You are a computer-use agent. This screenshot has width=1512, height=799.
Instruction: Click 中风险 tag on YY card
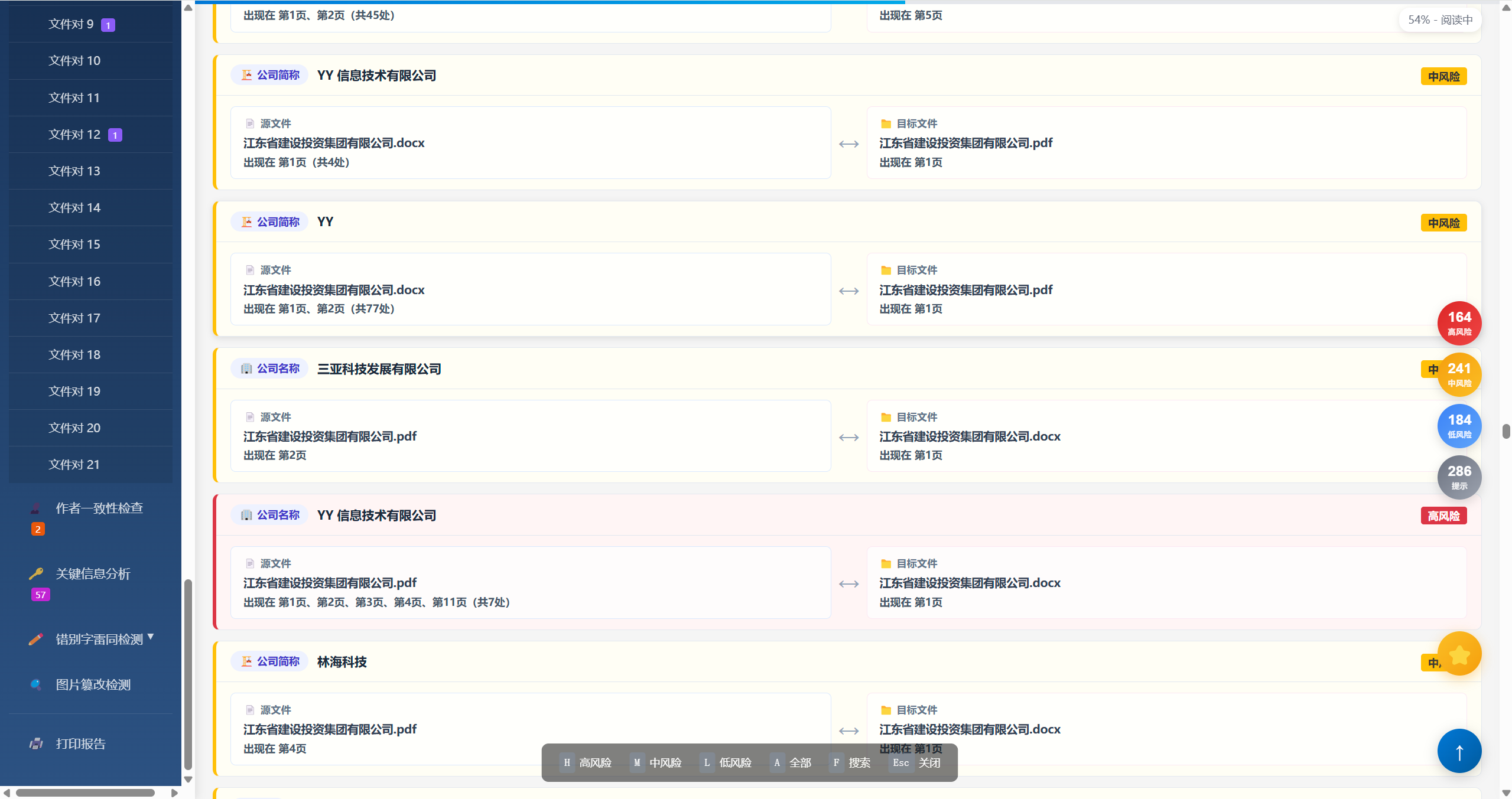coord(1443,223)
